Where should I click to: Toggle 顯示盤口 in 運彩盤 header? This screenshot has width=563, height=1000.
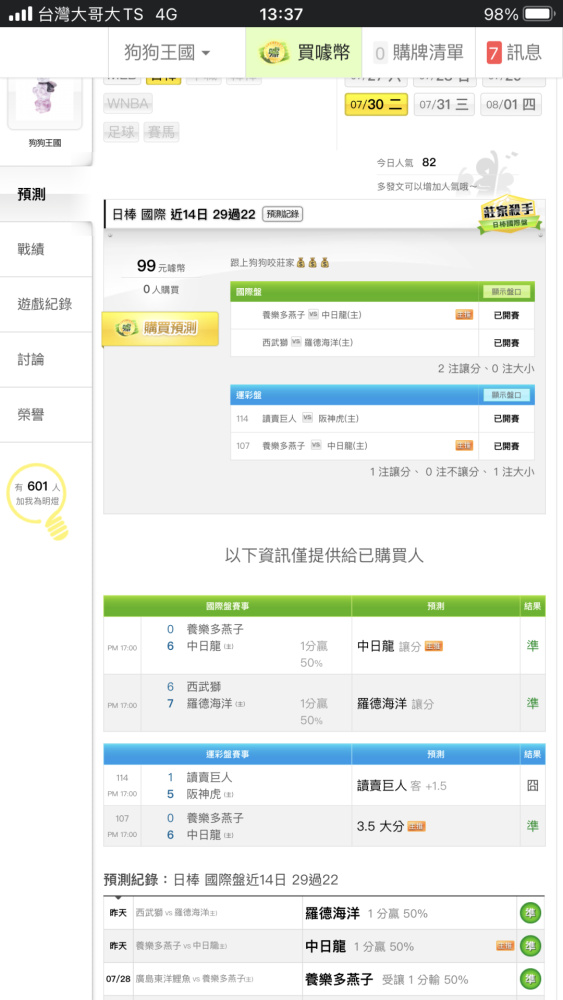point(506,395)
